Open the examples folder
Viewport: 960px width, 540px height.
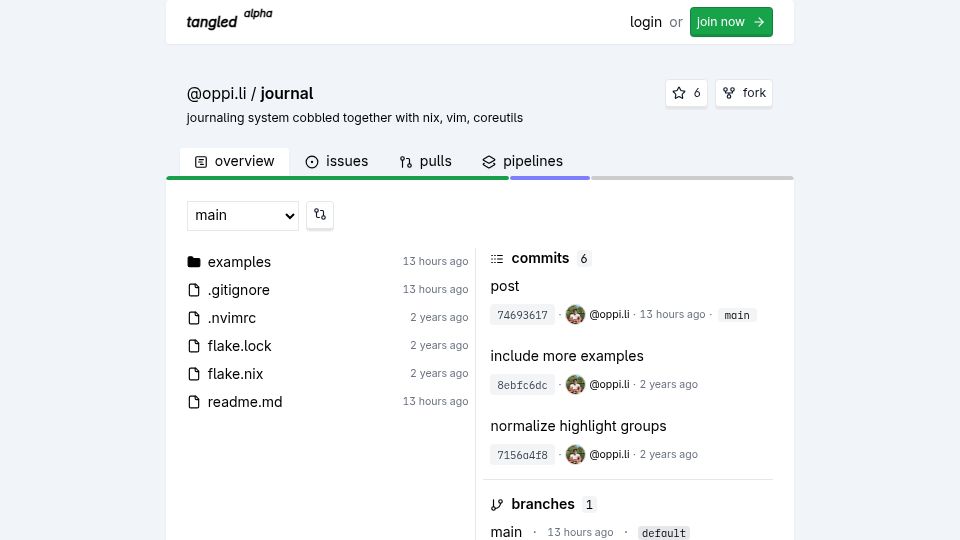[x=239, y=262]
